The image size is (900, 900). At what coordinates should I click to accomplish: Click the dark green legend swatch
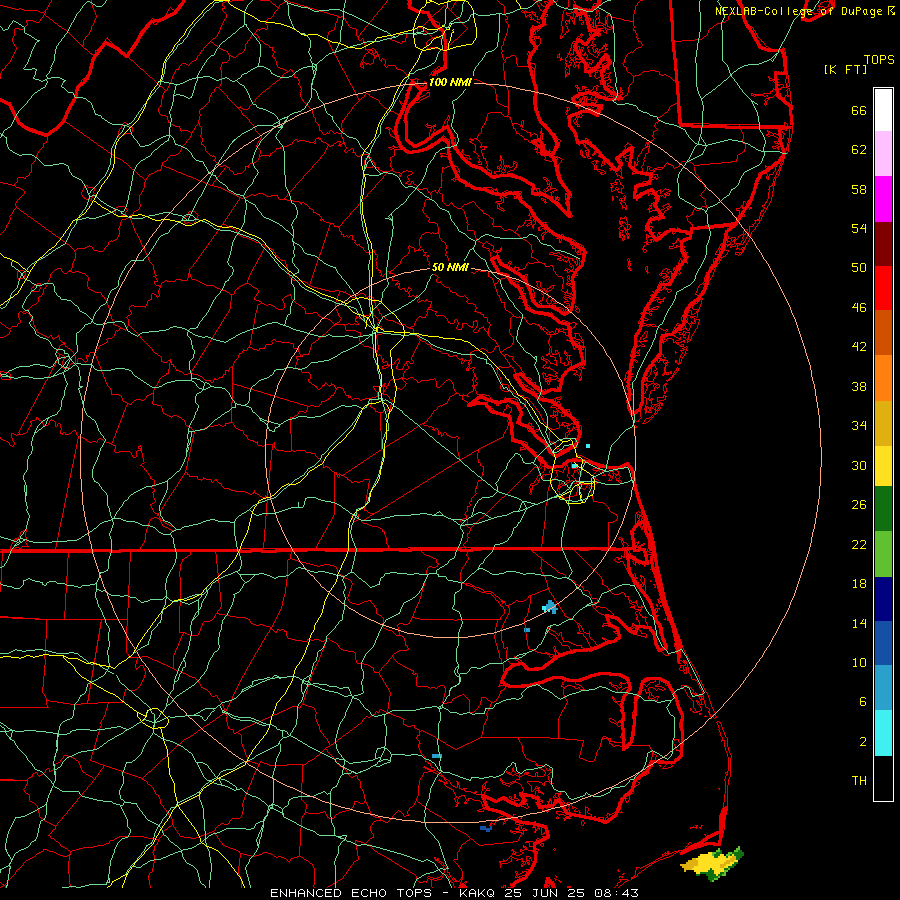tap(883, 509)
